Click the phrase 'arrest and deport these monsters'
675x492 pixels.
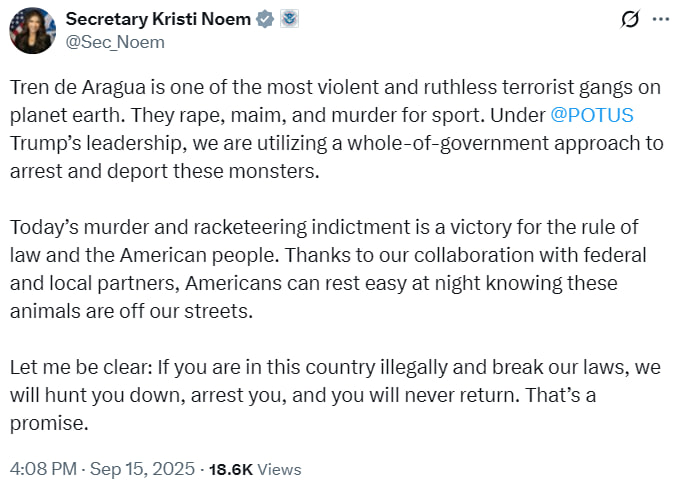click(x=164, y=171)
